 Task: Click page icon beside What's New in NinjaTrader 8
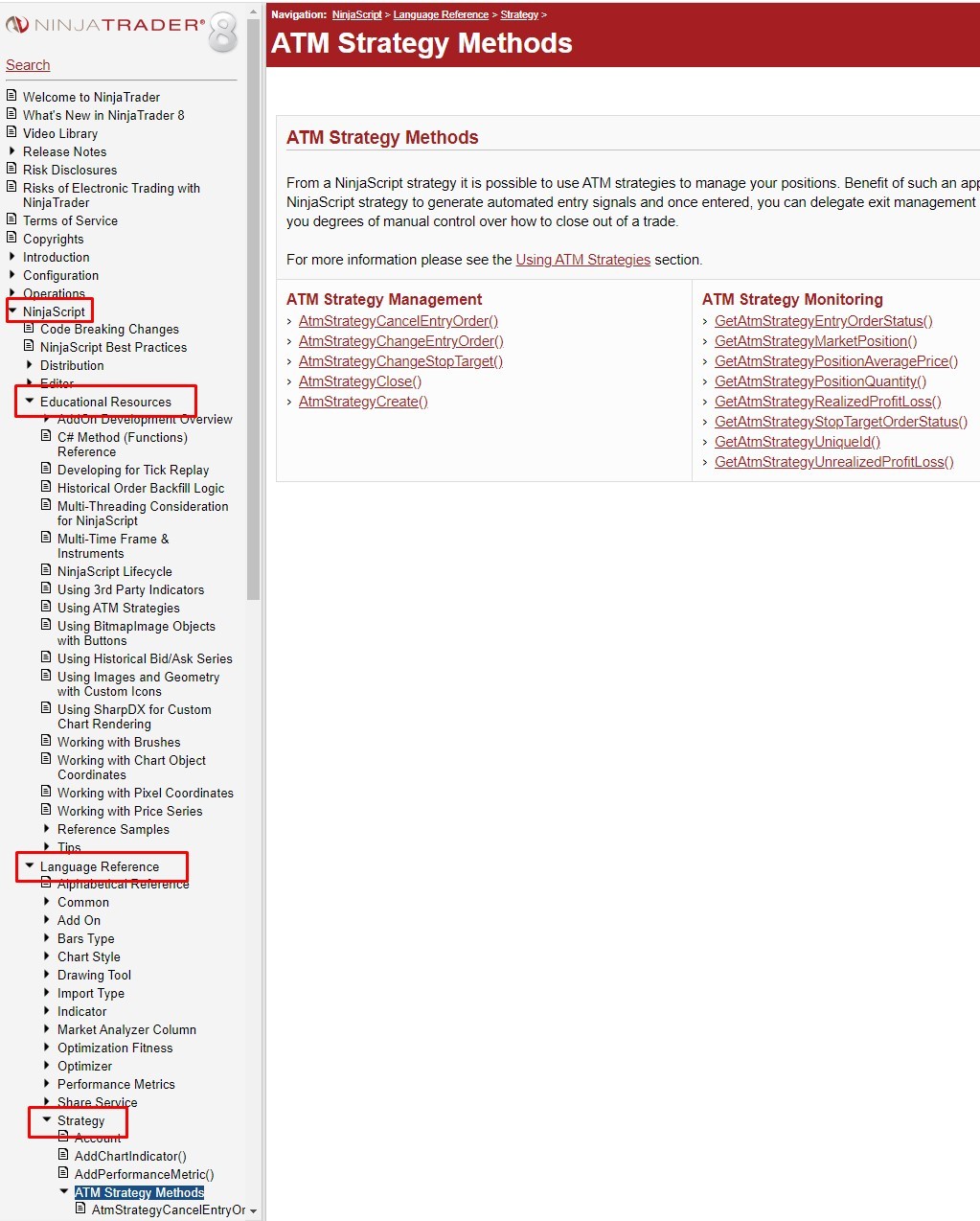pyautogui.click(x=12, y=114)
